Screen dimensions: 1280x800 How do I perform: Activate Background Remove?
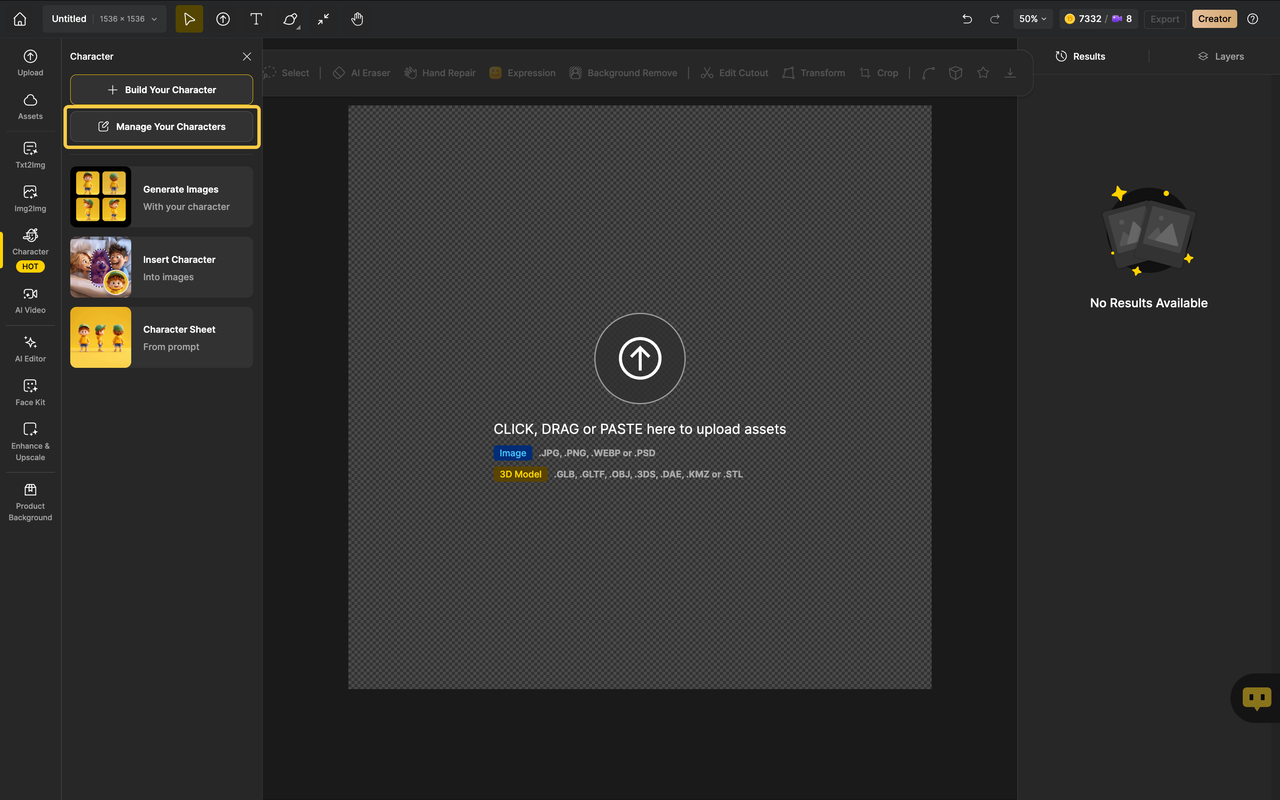[x=623, y=72]
